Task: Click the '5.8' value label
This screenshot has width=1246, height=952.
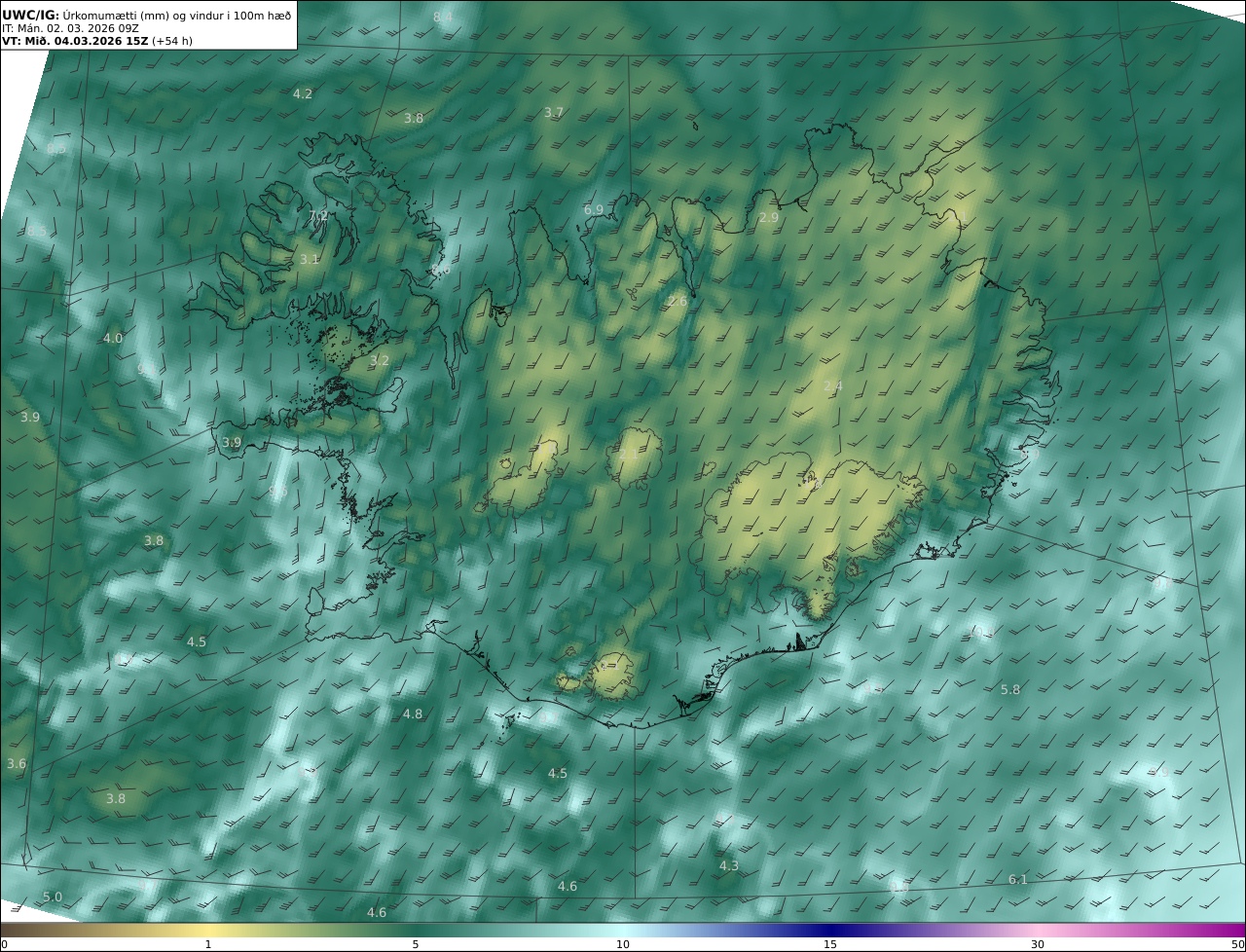Action: [1010, 690]
